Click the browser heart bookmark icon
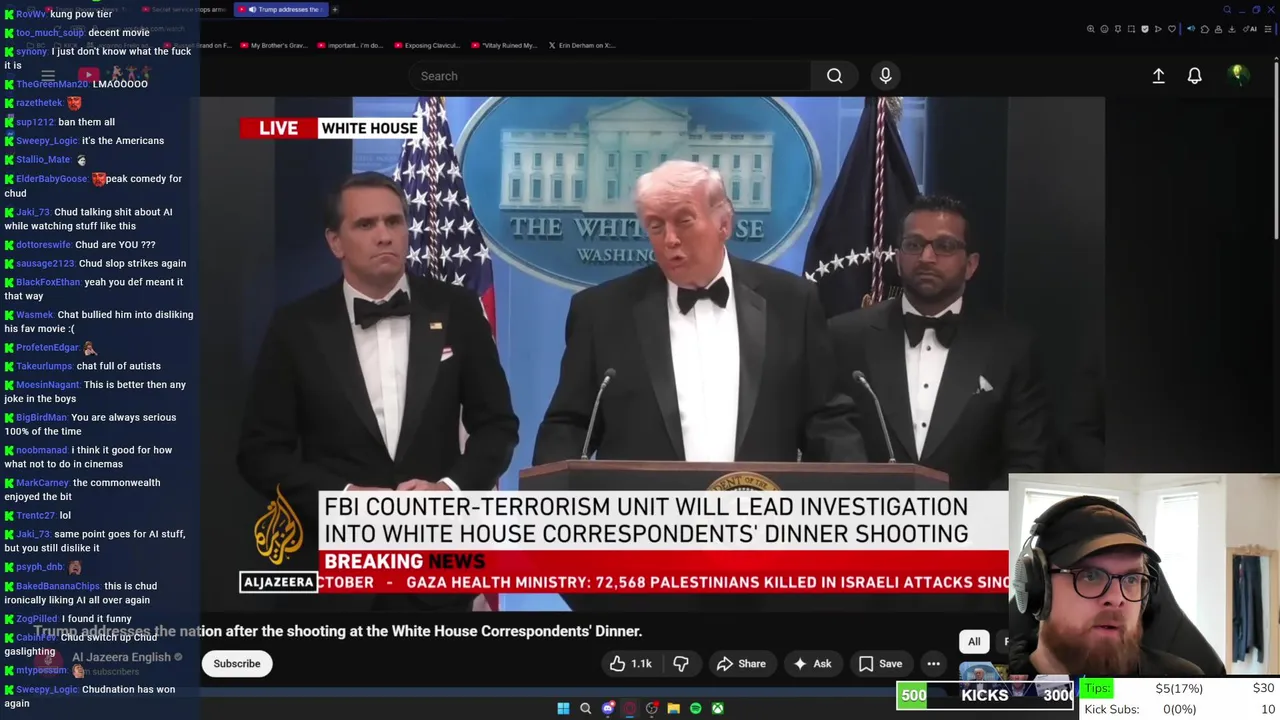Viewport: 1280px width, 720px height. point(1172,29)
